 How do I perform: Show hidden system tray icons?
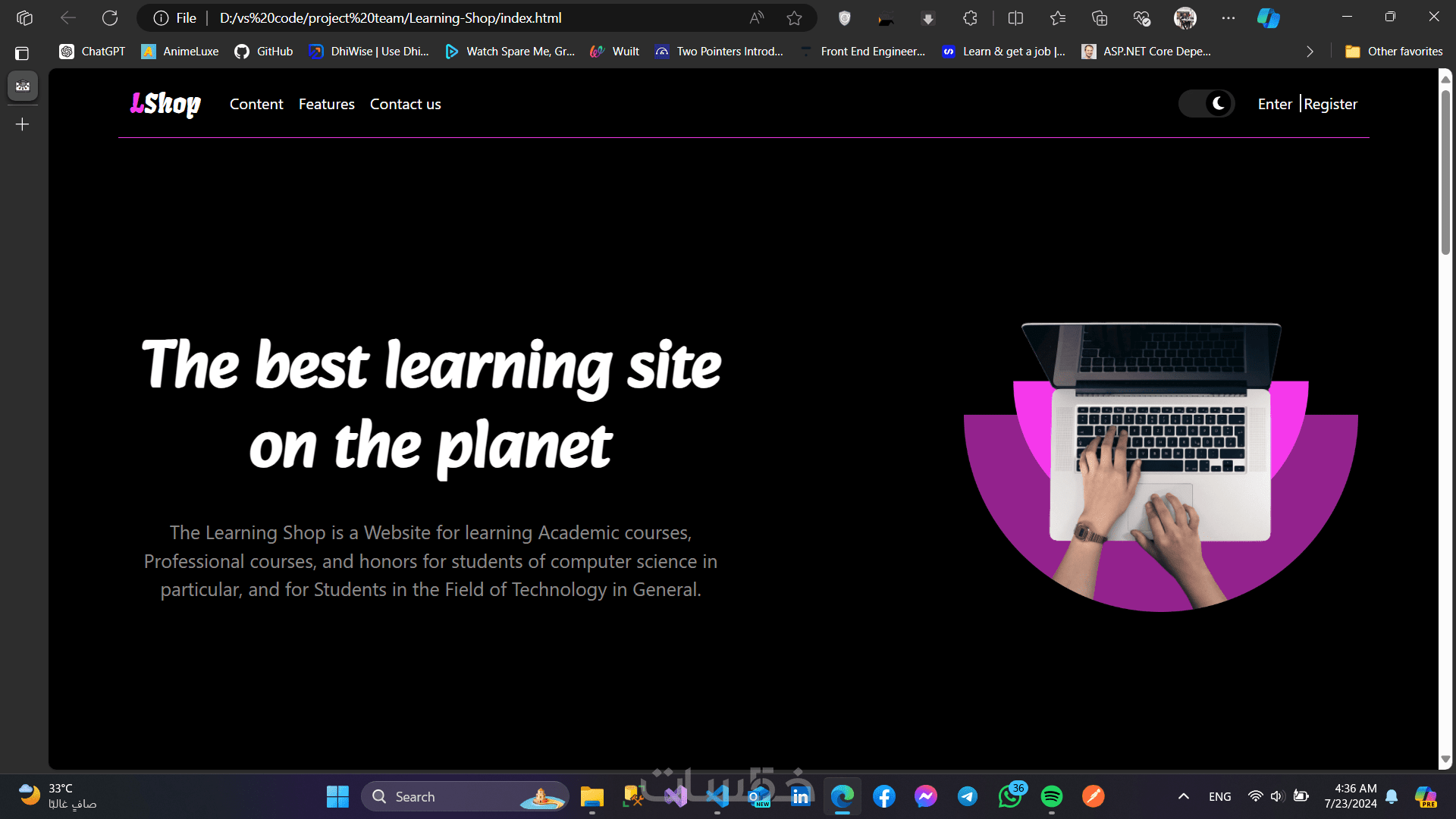tap(1183, 796)
